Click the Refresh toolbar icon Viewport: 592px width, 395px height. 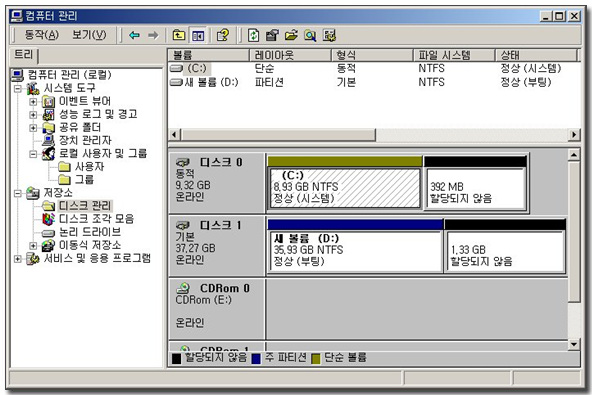253,35
